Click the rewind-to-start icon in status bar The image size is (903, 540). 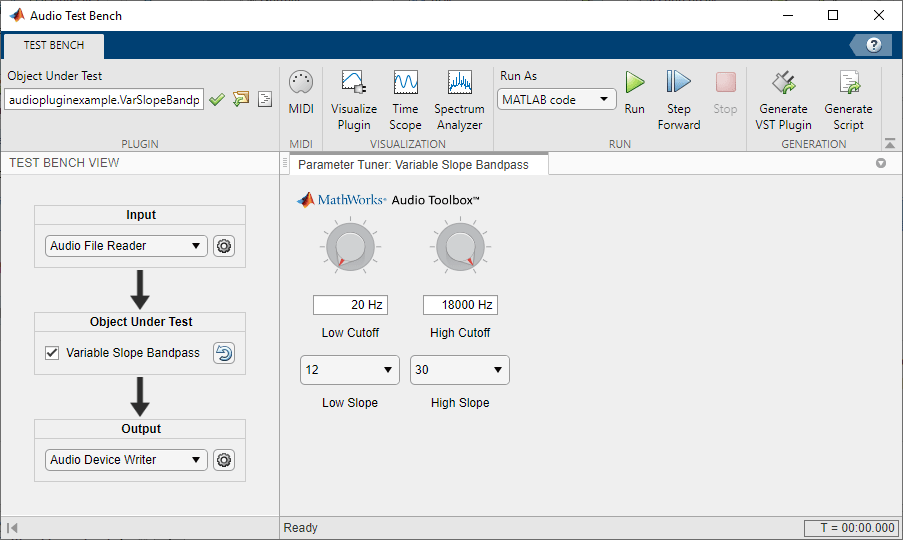(13, 528)
